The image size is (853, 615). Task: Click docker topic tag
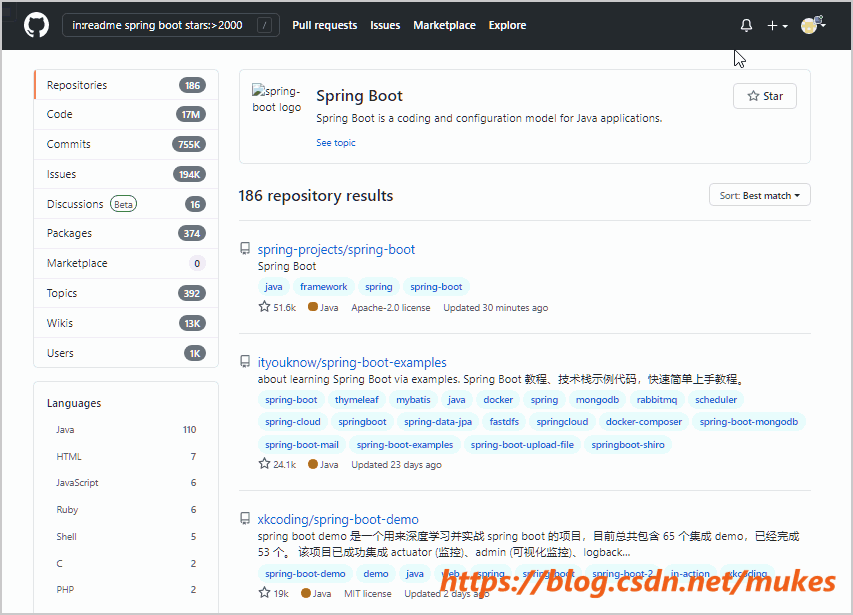(498, 400)
